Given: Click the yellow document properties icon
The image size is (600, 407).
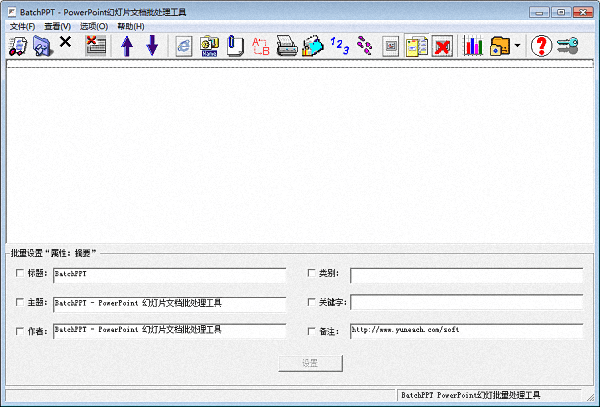Looking at the screenshot, I should click(416, 46).
